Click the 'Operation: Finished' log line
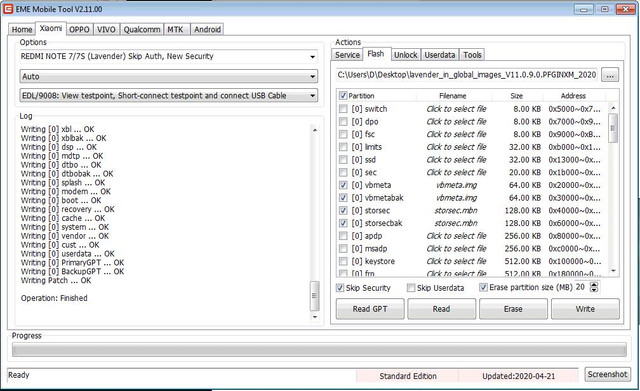Screen dimensions: 640x391 54,298
